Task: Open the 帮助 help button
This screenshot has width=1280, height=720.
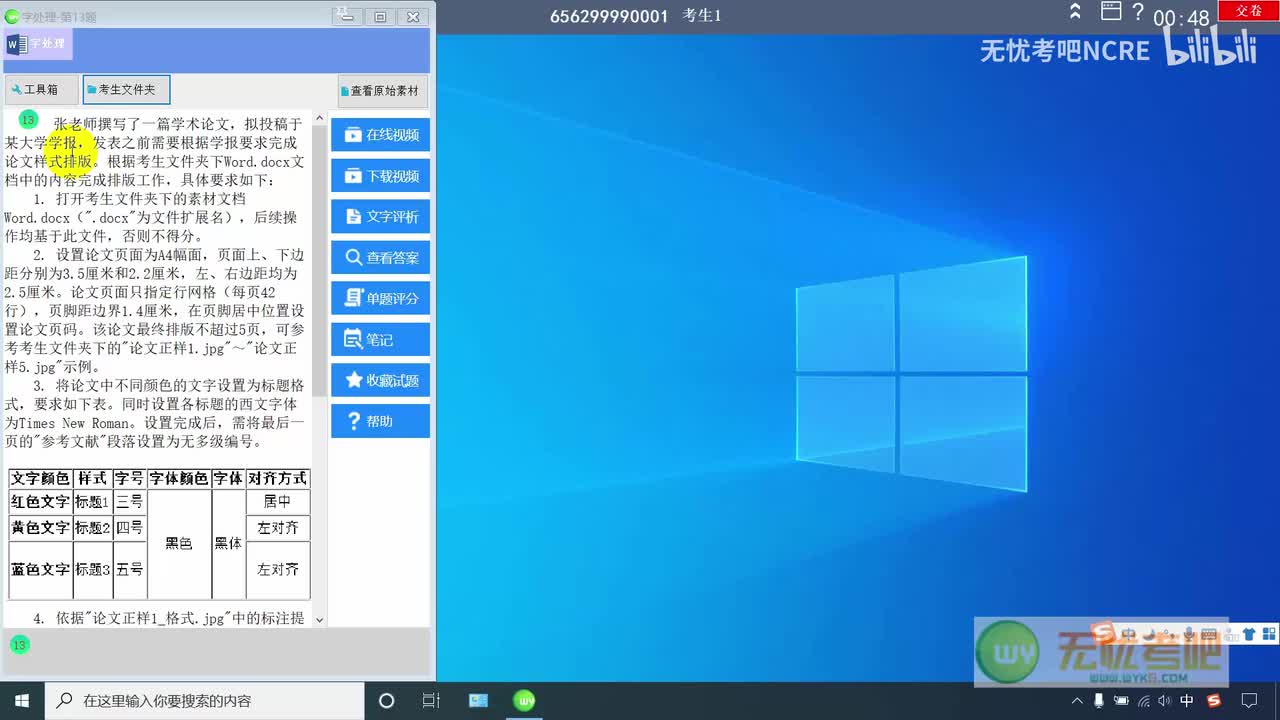Action: coord(380,421)
